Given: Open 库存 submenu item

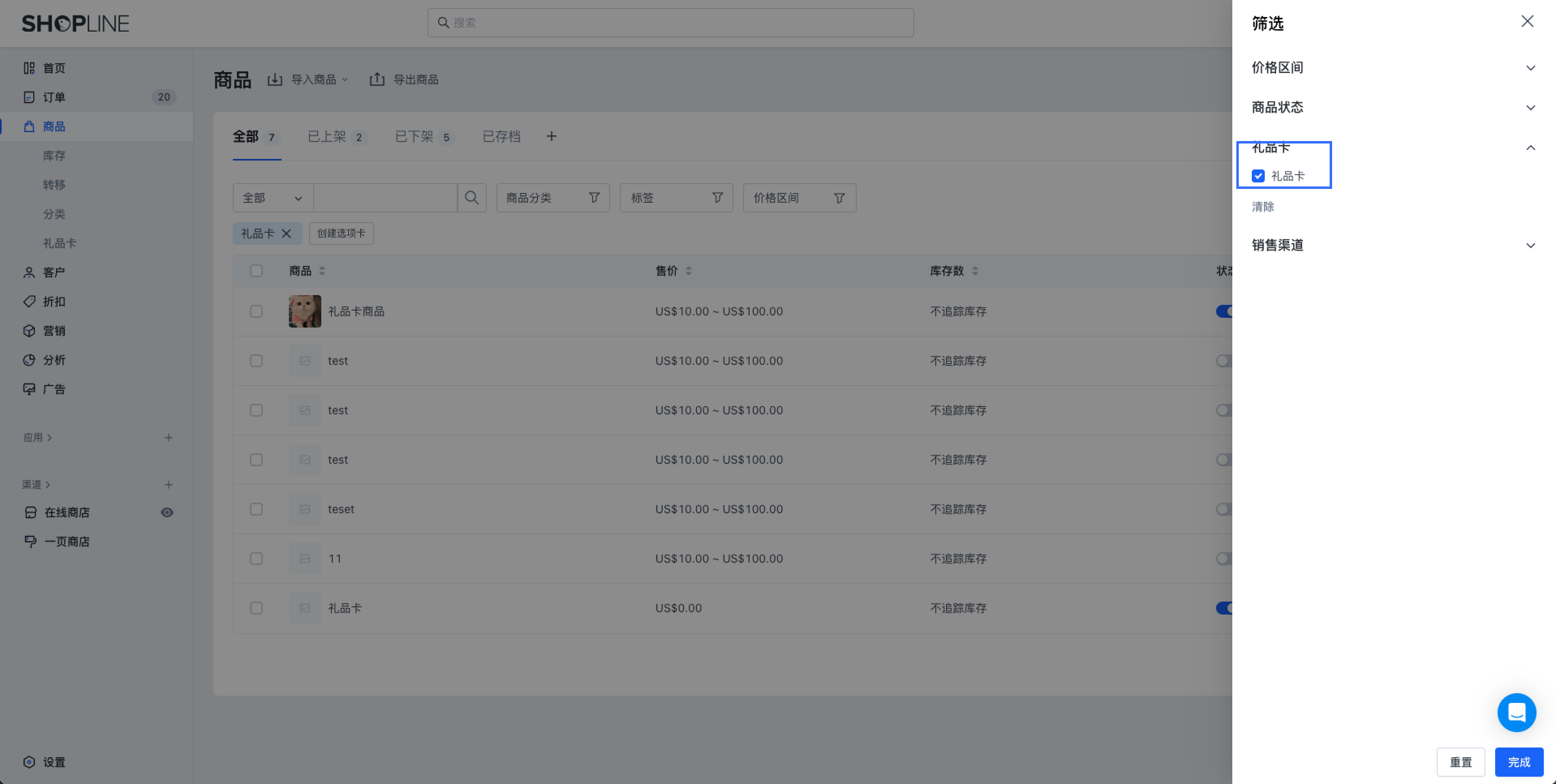Looking at the screenshot, I should coord(54,156).
